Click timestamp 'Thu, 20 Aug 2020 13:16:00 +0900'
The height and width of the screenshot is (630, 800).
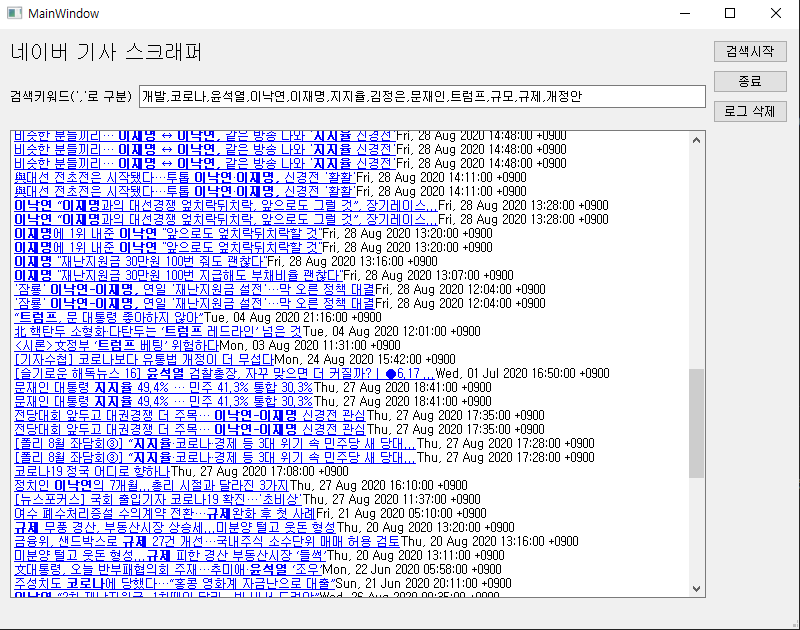[490, 542]
